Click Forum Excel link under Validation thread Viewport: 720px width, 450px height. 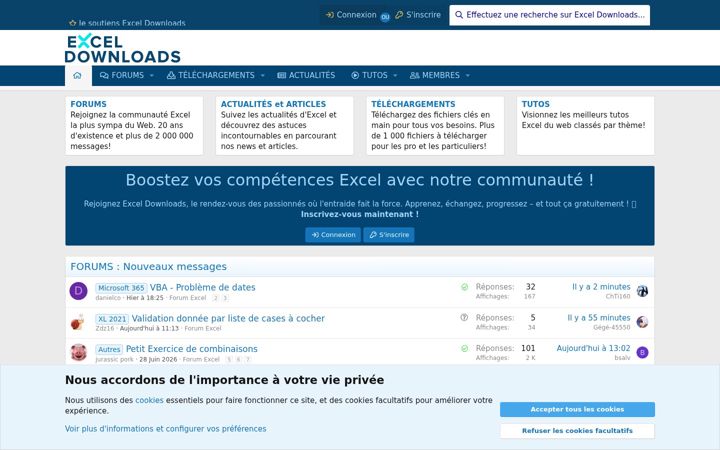[202, 328]
